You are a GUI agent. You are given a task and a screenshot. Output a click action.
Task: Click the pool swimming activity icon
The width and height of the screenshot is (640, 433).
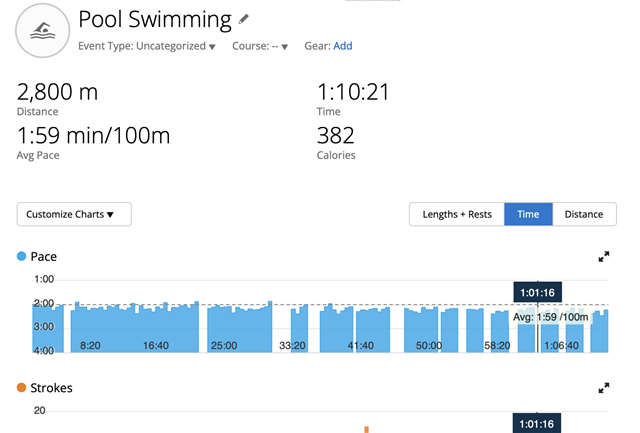pos(42,30)
